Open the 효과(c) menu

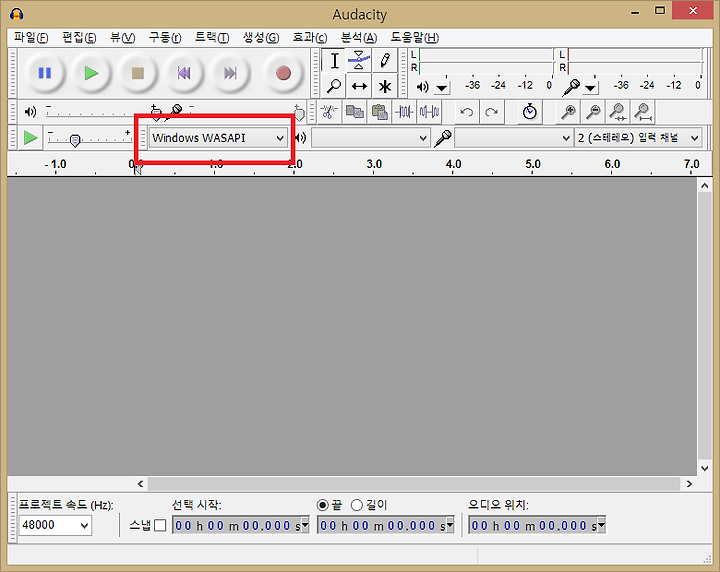[310, 37]
